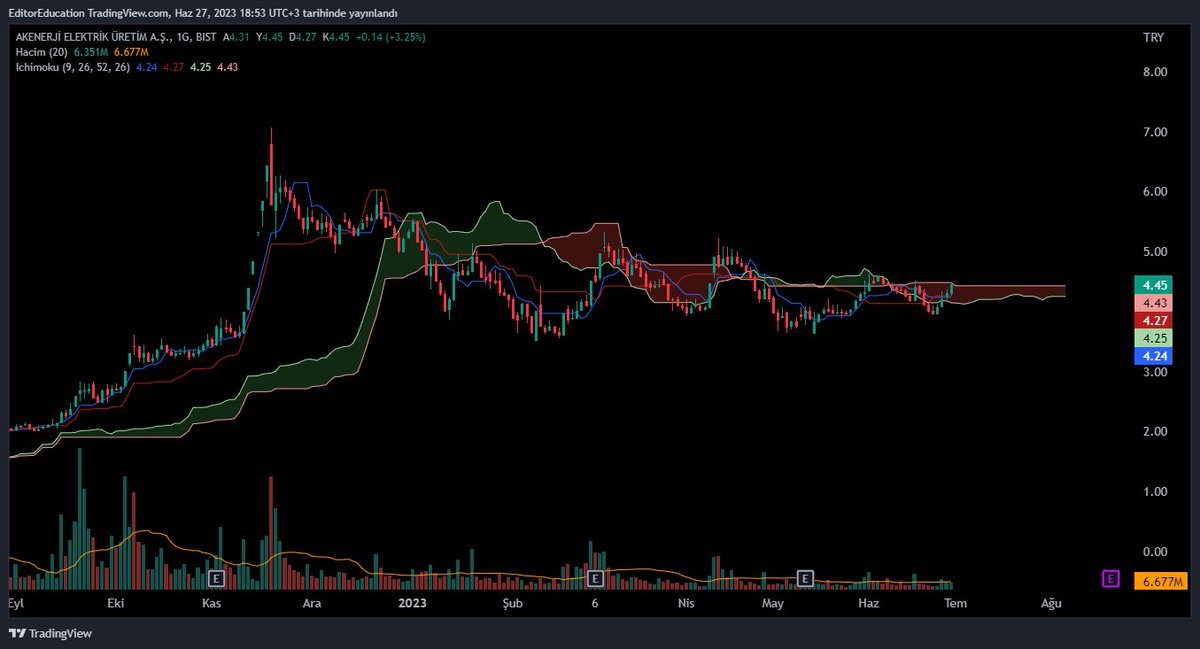Select the 2023 label on the time axis

(413, 603)
